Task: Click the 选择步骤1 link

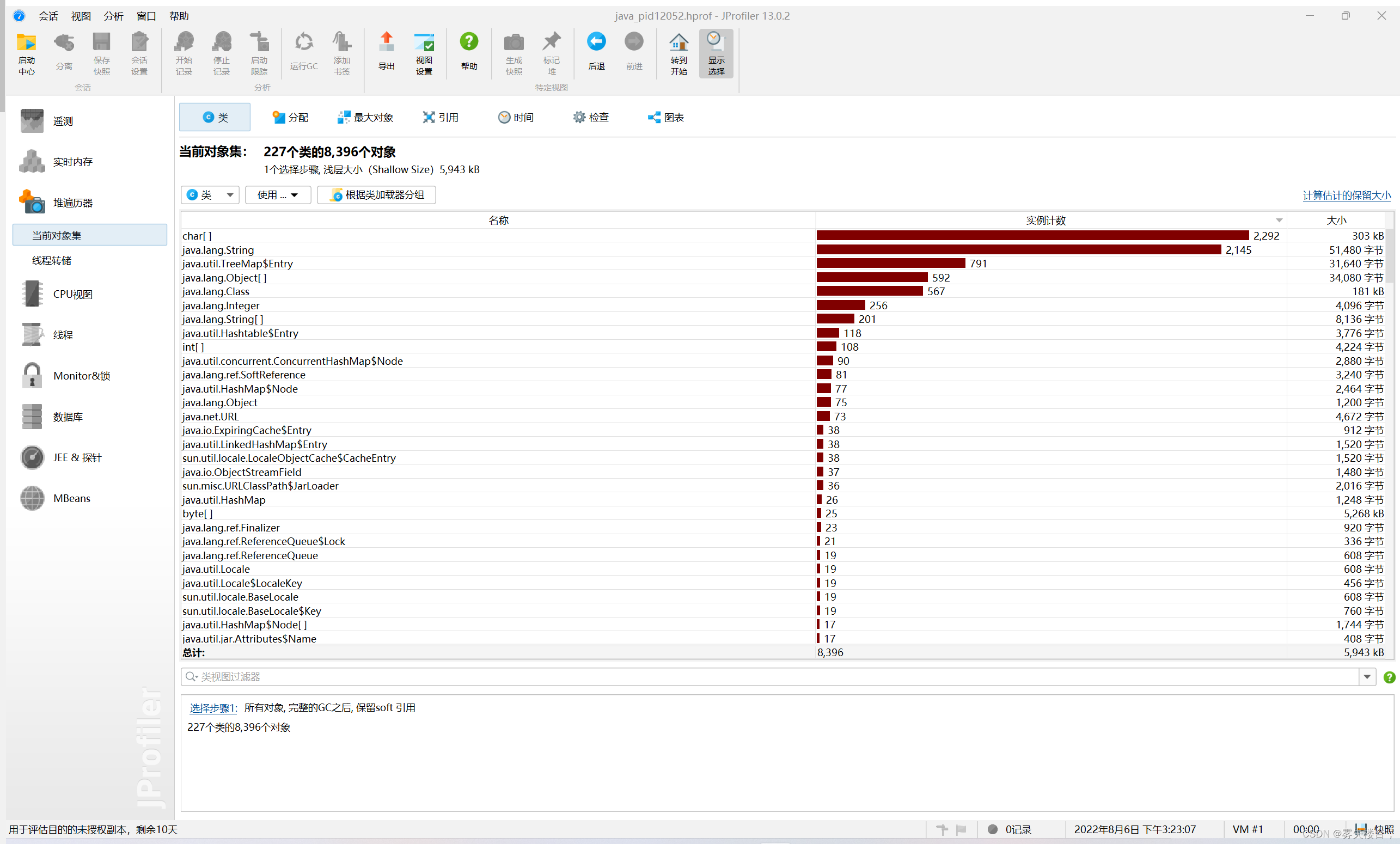Action: pos(212,708)
